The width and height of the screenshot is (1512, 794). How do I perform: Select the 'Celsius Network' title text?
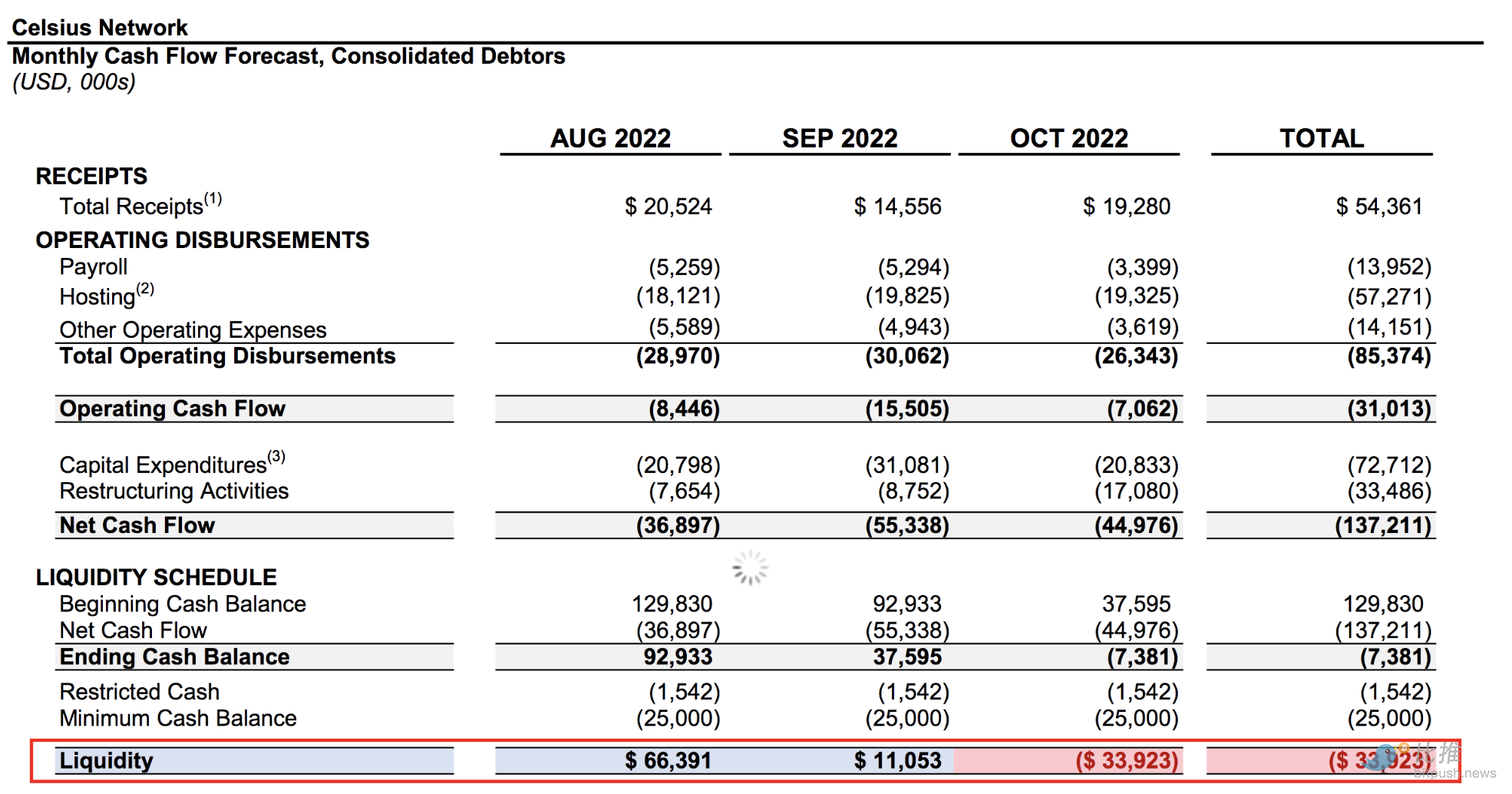pos(100,28)
